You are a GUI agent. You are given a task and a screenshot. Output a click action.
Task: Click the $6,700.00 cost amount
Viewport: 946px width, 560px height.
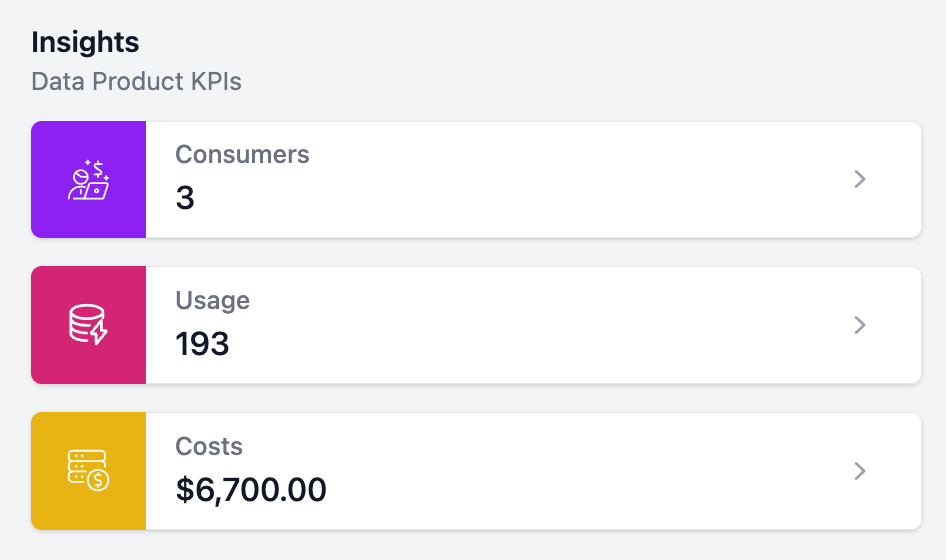[x=251, y=490]
